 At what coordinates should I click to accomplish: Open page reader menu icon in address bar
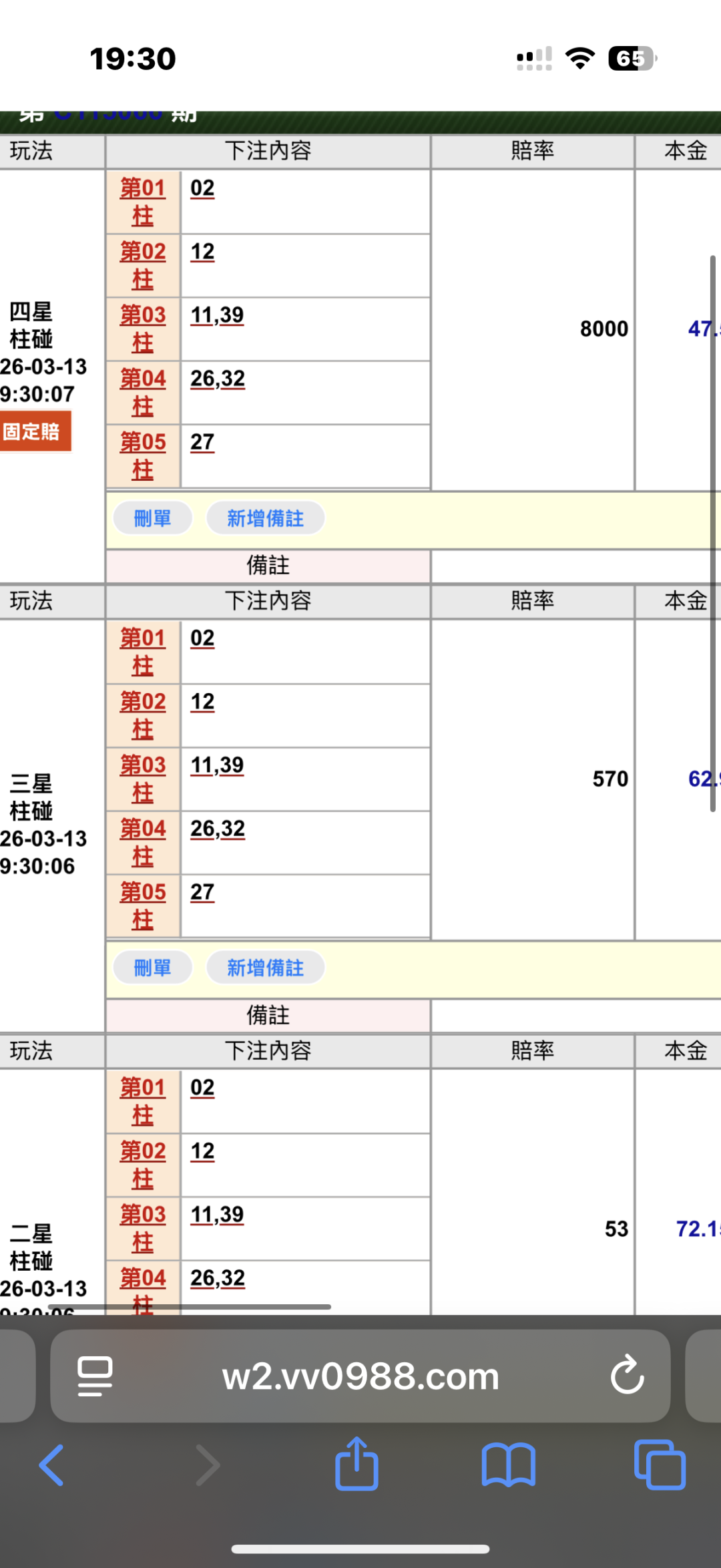[x=95, y=1376]
